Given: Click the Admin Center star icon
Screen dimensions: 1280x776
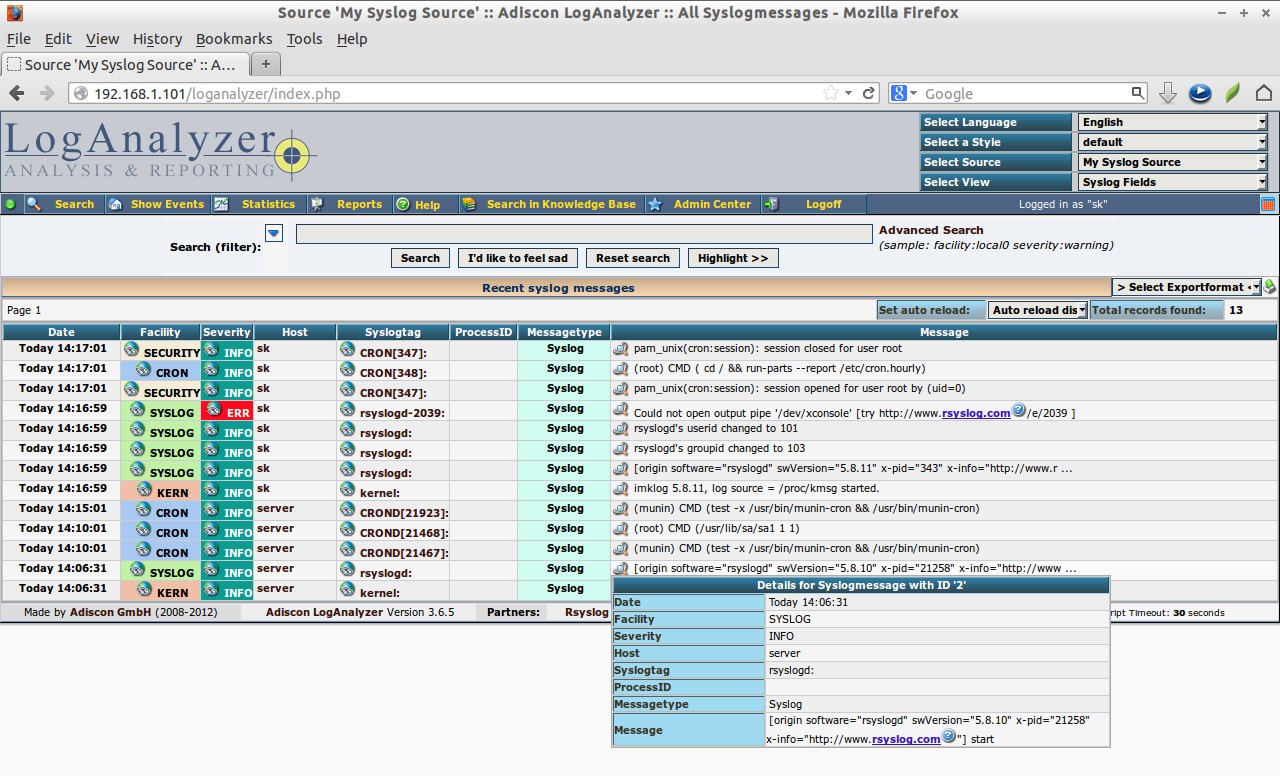Looking at the screenshot, I should click(655, 204).
